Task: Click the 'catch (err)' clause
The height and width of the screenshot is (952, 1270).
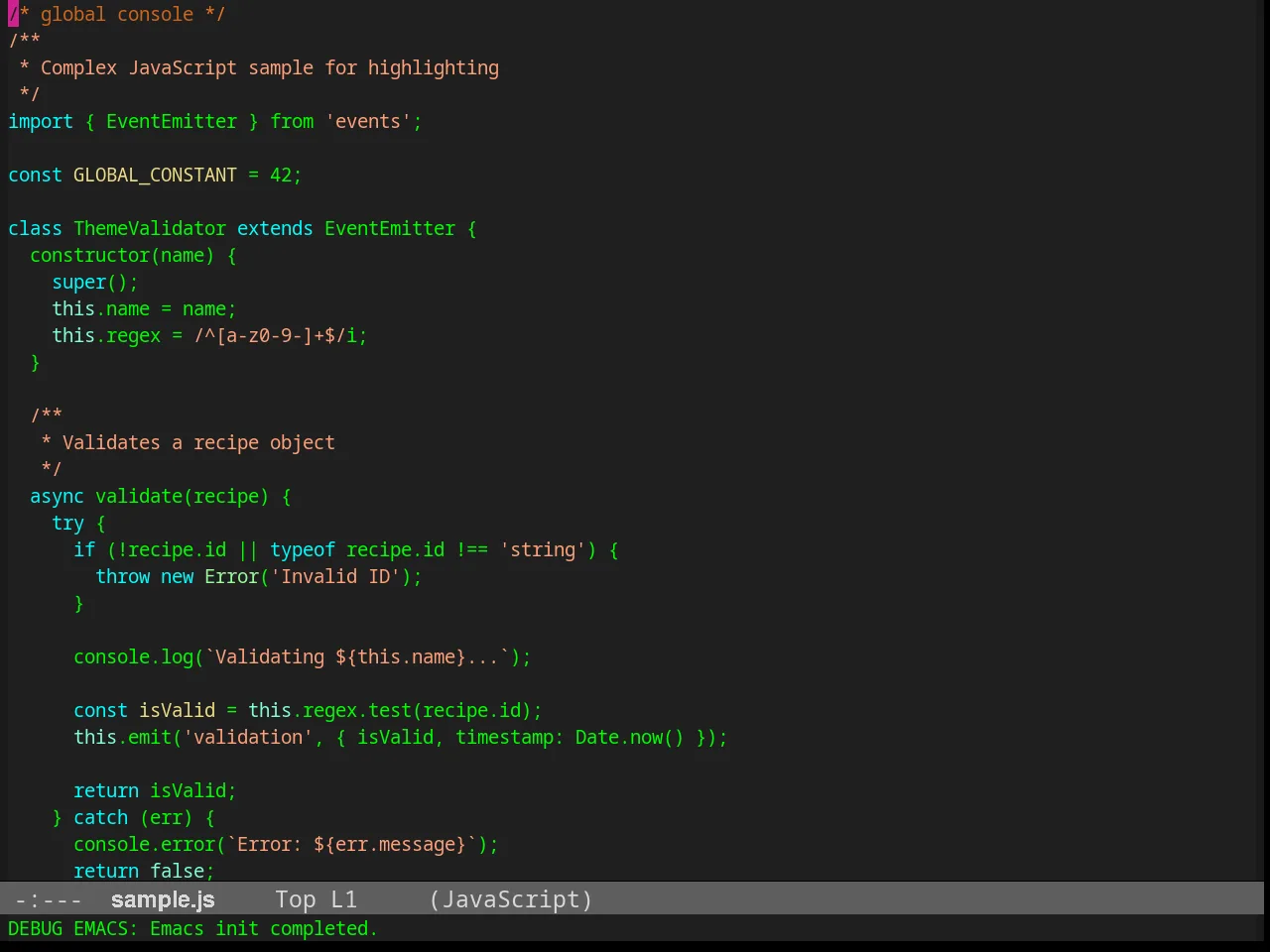Action: click(x=133, y=817)
